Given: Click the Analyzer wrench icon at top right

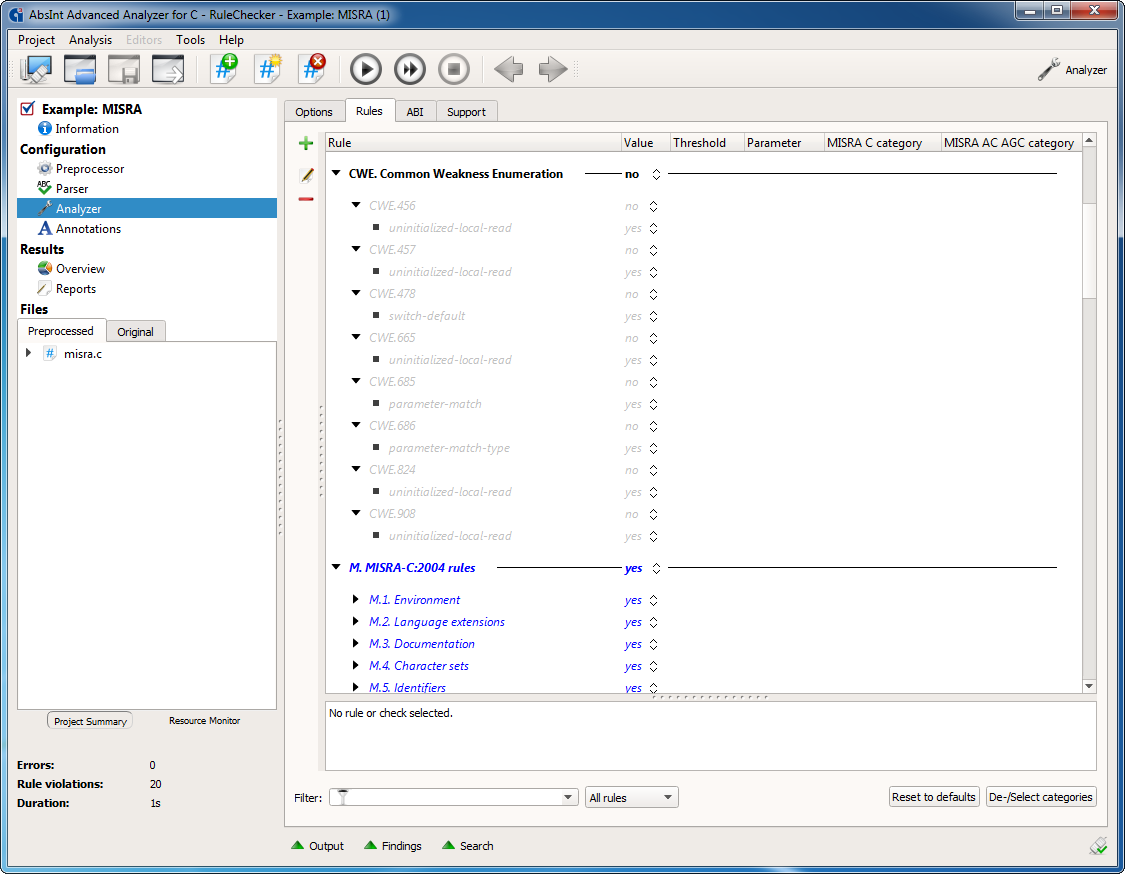Looking at the screenshot, I should click(x=1049, y=70).
